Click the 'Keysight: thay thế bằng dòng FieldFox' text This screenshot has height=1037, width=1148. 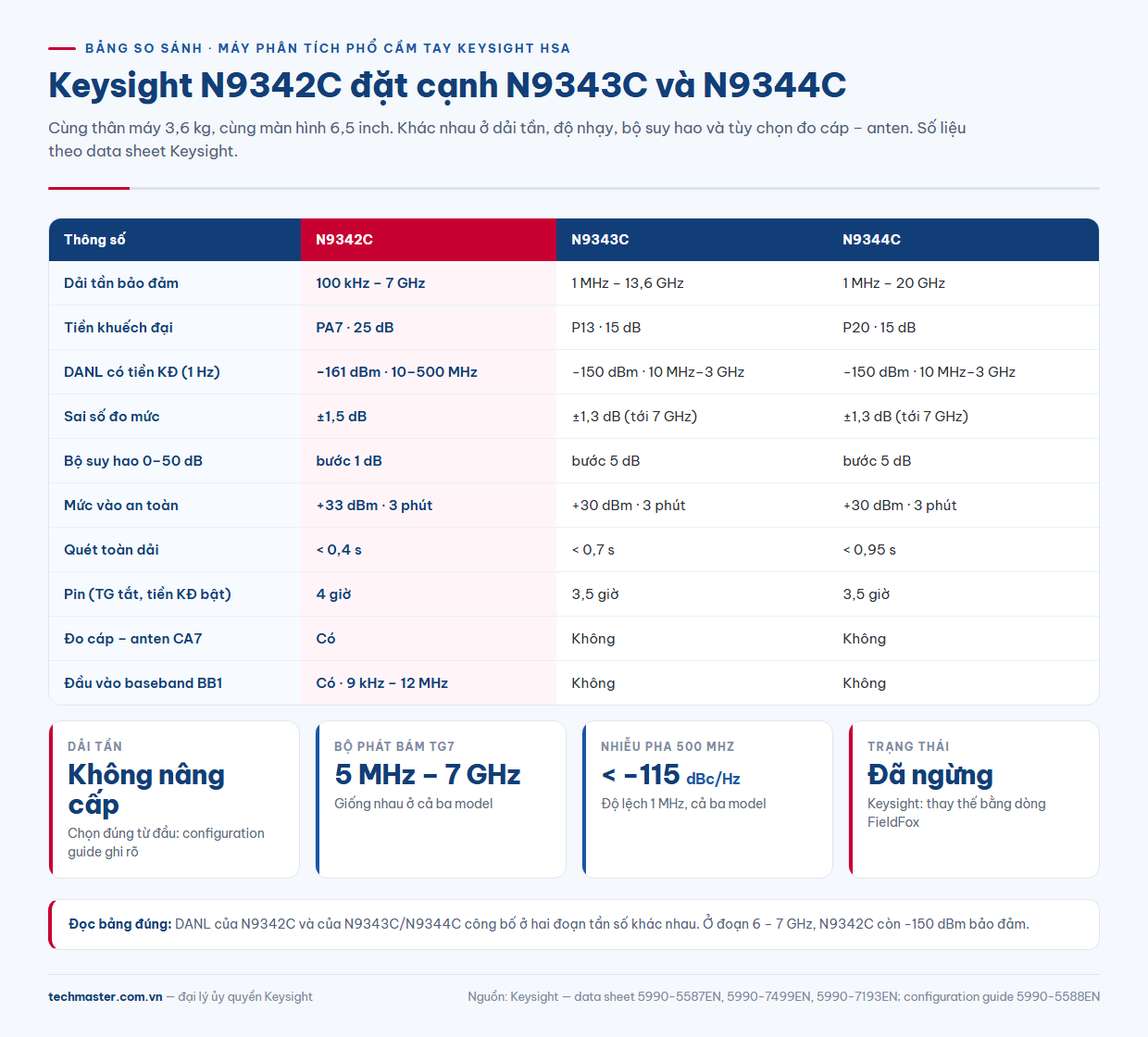point(956,813)
